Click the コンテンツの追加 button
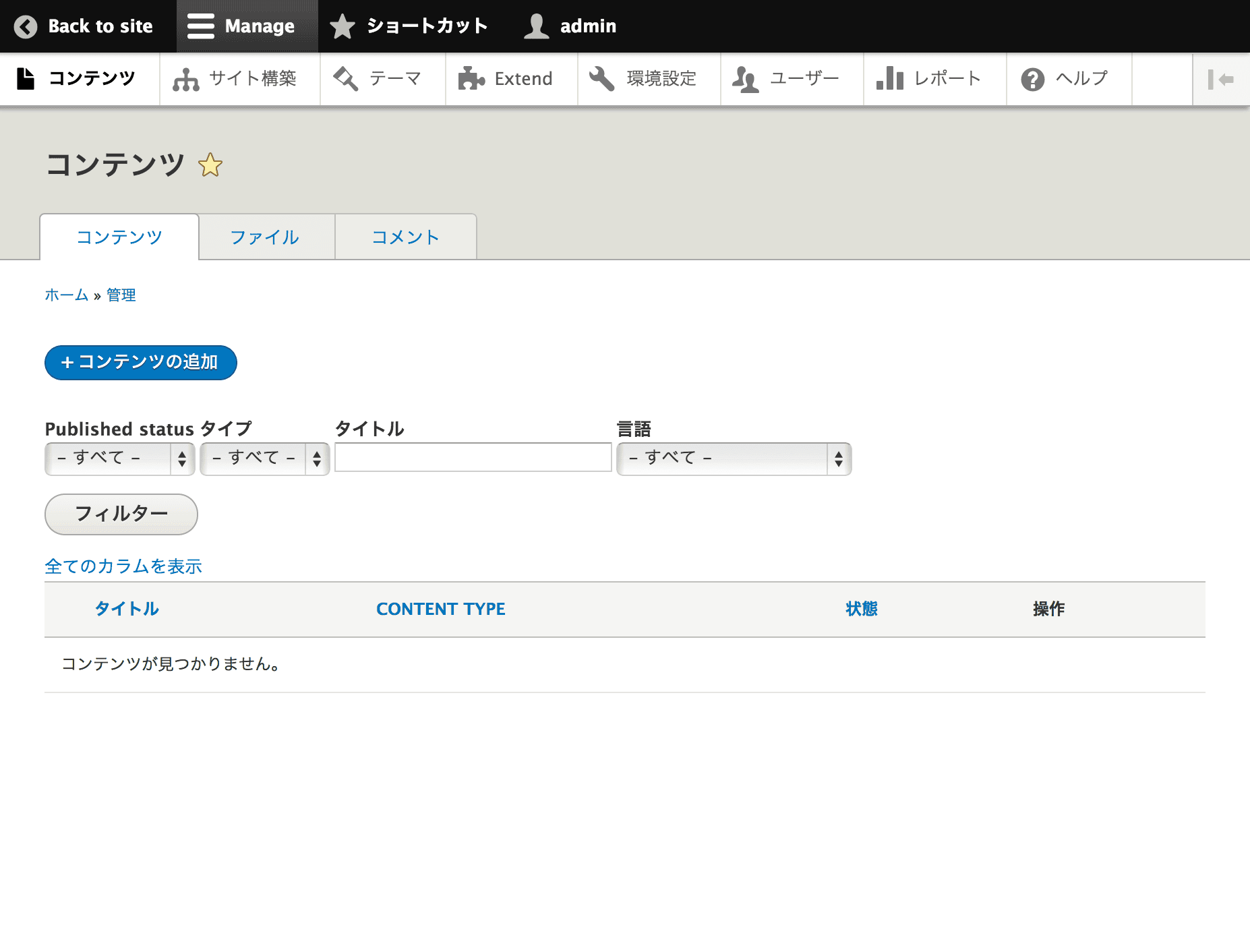The width and height of the screenshot is (1250, 952). (x=141, y=363)
